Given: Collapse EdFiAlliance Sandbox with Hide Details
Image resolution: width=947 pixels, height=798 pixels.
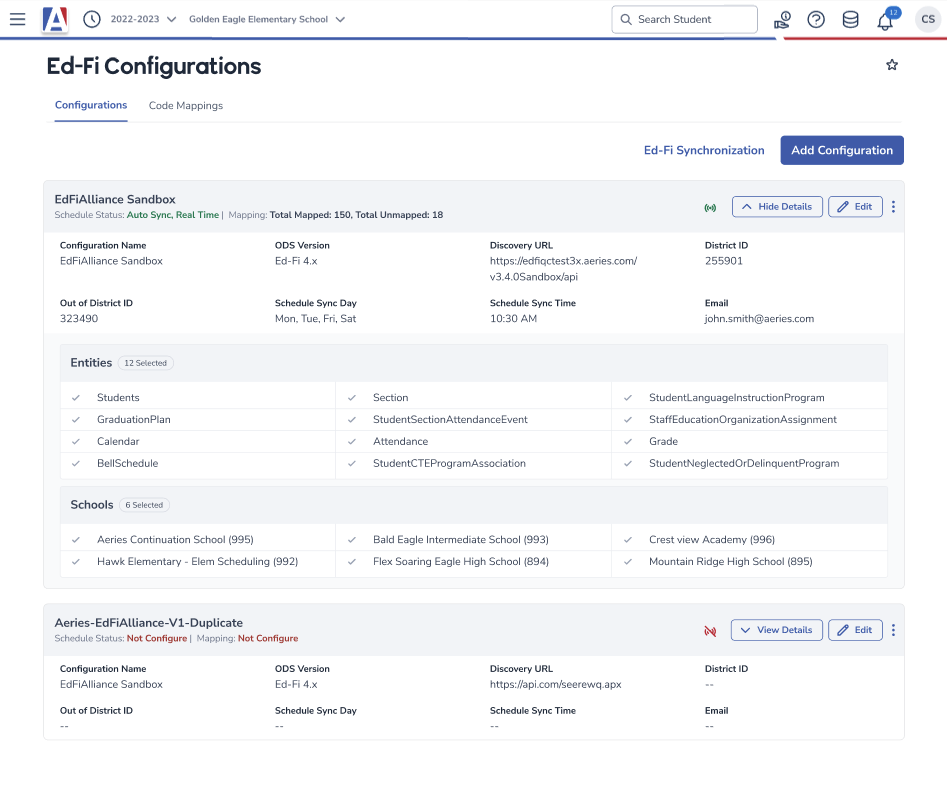Looking at the screenshot, I should 777,207.
